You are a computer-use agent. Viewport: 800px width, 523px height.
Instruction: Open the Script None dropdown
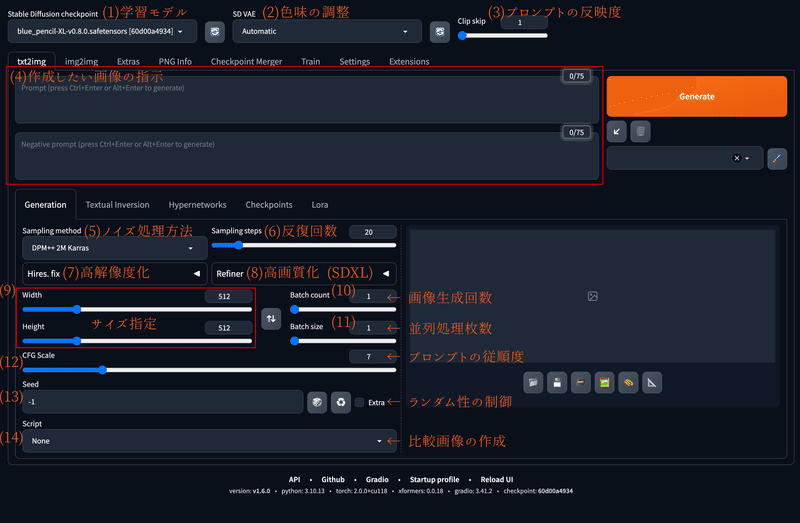[x=209, y=441]
